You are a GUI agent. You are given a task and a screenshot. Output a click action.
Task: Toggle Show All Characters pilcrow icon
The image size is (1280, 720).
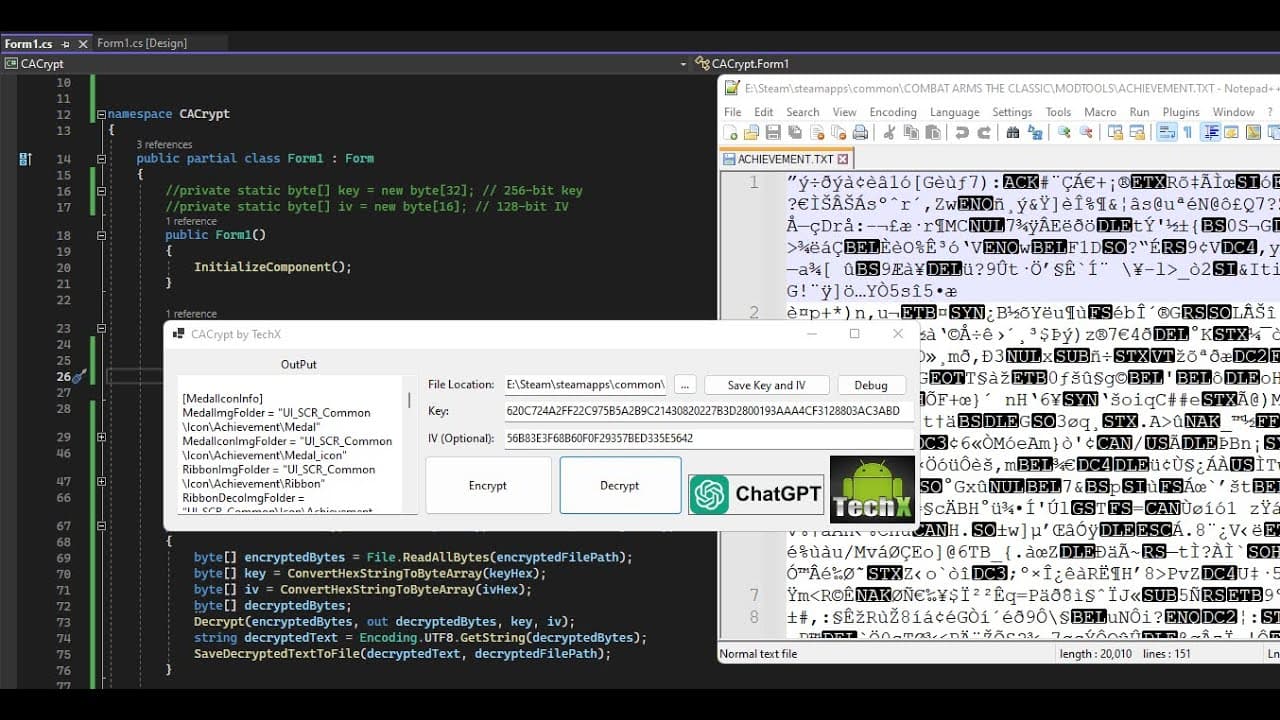tap(1188, 133)
